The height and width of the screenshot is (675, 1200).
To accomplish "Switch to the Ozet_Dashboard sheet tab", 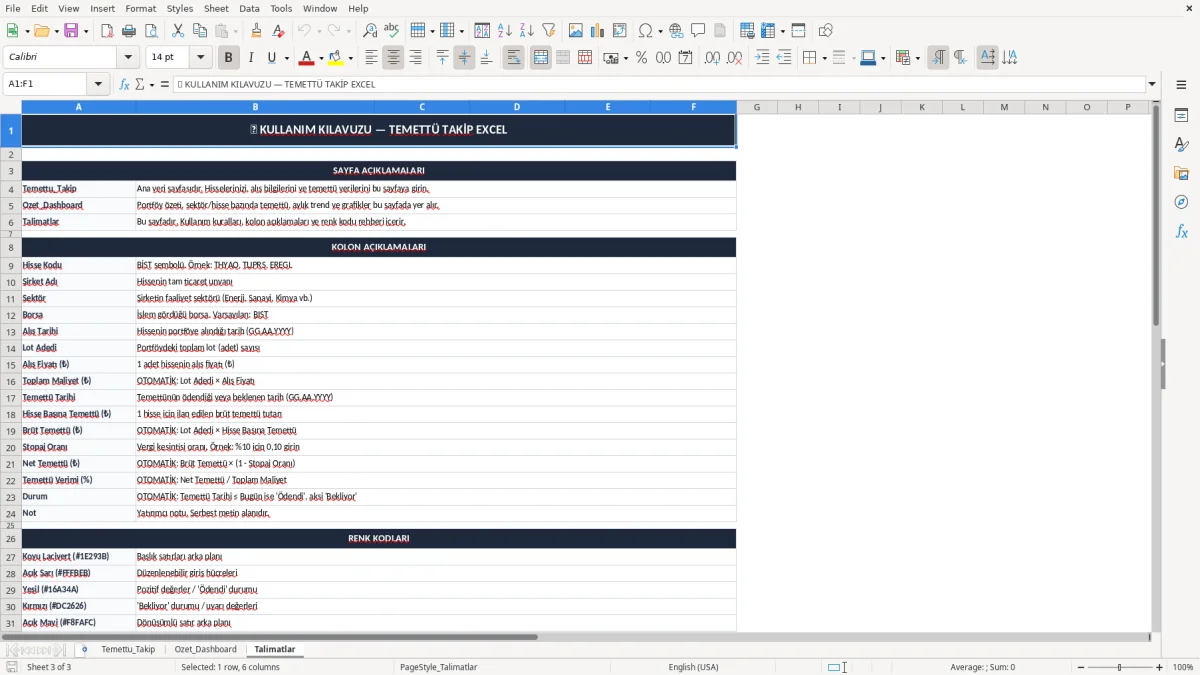I will click(206, 649).
